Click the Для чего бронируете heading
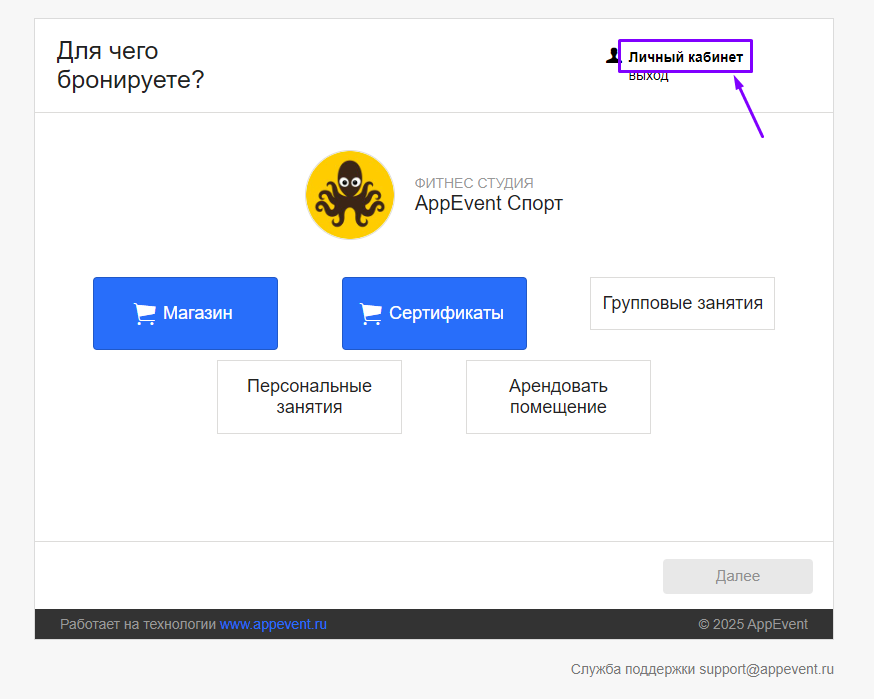 coord(130,65)
